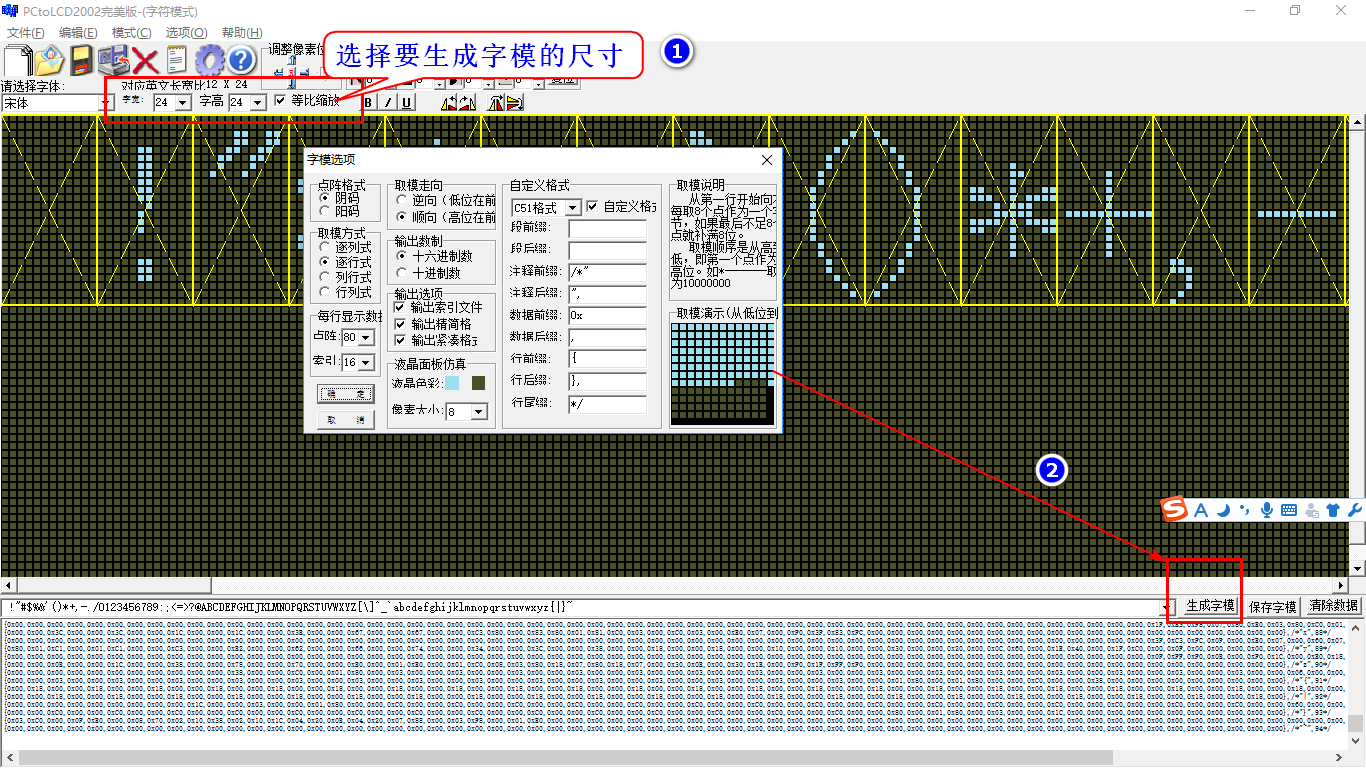Select the 阴码 radio option
The width and height of the screenshot is (1366, 768).
324,198
